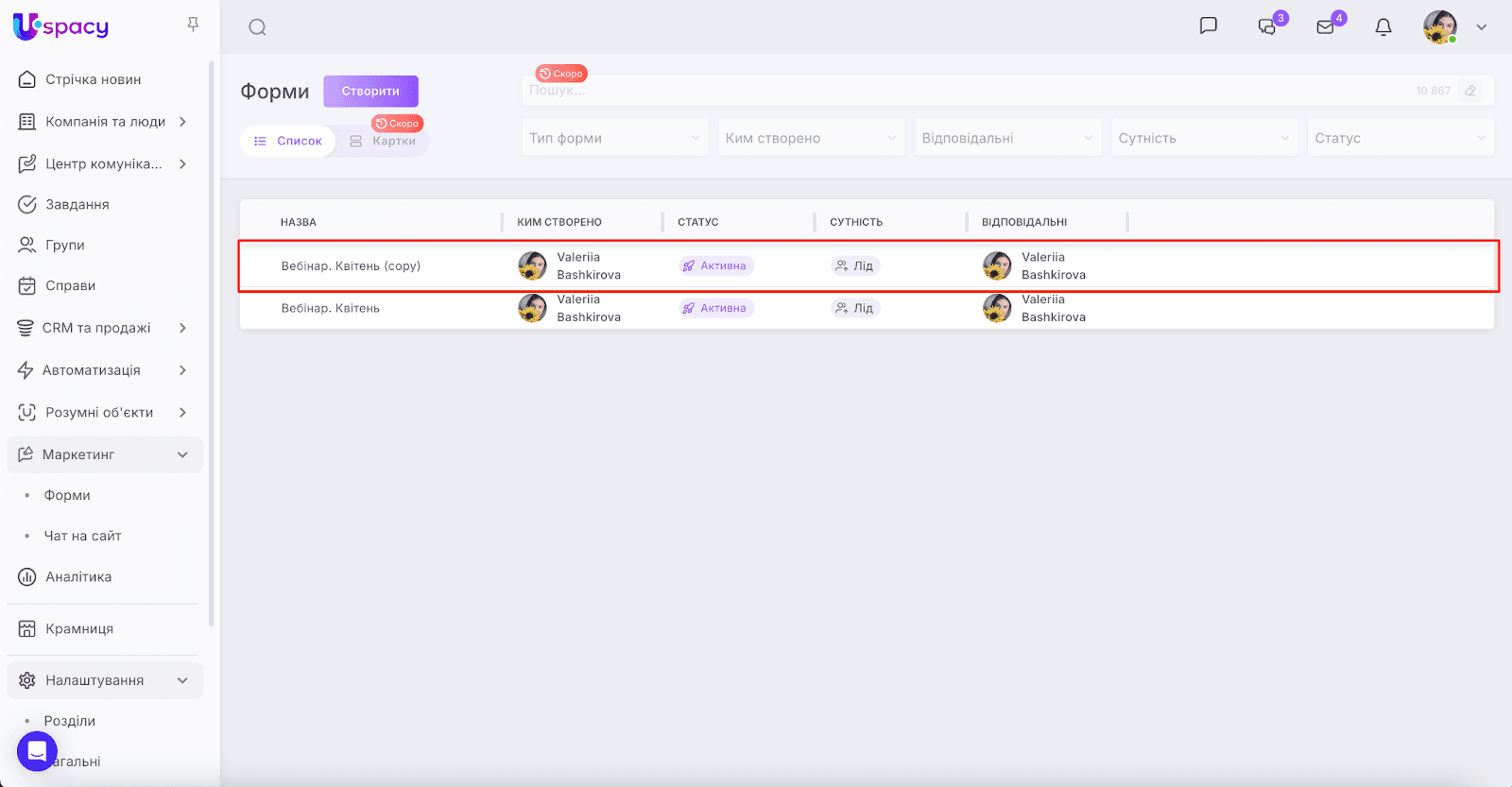Screen dimensions: 1512x787
Task: Click the Створити button
Action: pos(370,92)
